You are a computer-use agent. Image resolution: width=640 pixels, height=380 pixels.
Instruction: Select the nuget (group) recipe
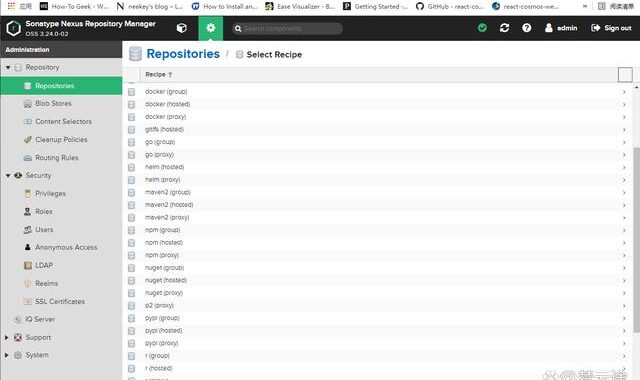click(378, 268)
